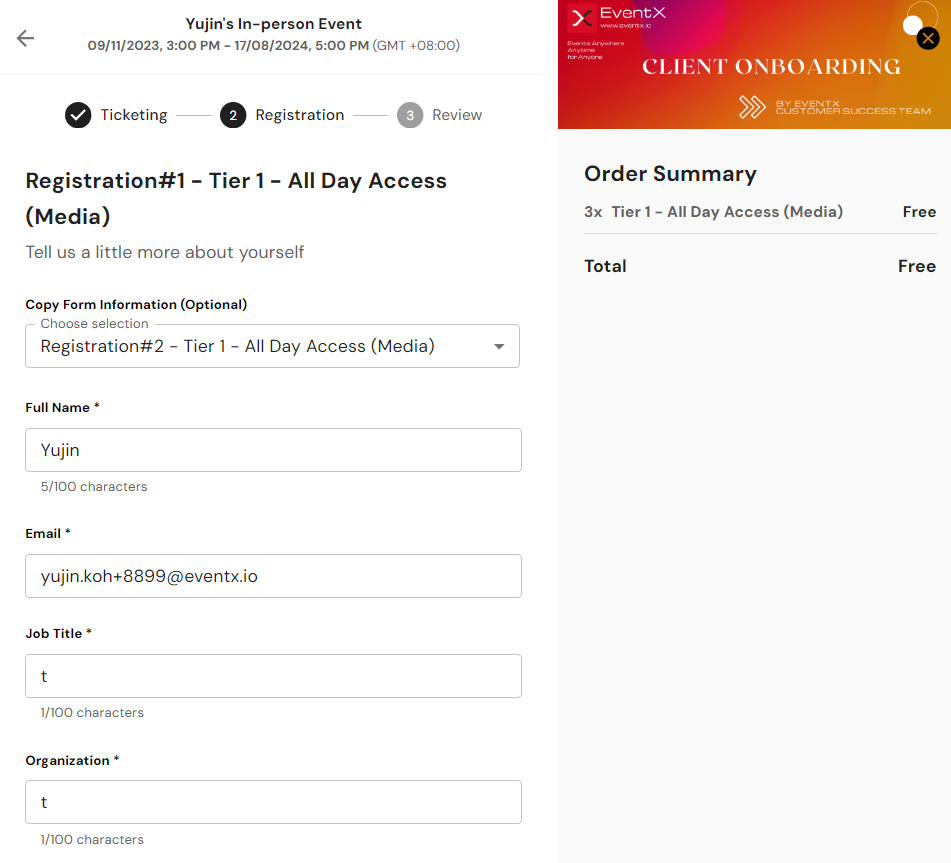951x863 pixels.
Task: Click the Order Summary heading
Action: click(x=670, y=174)
